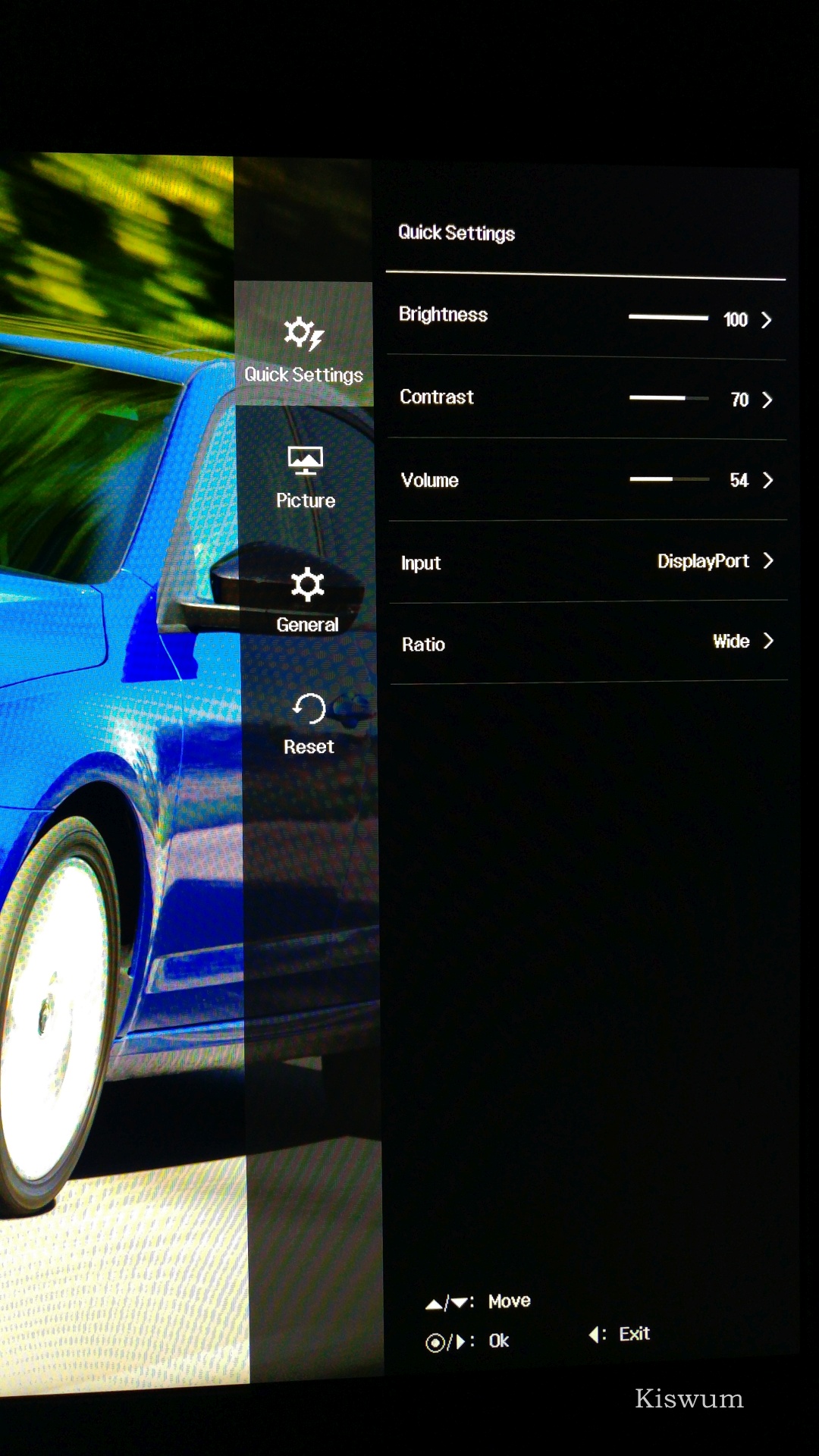Click the Quick Settings sidebar label

pyautogui.click(x=303, y=375)
